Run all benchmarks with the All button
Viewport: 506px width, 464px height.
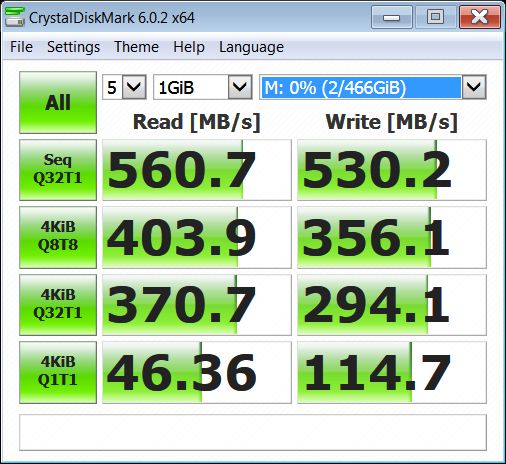[58, 102]
